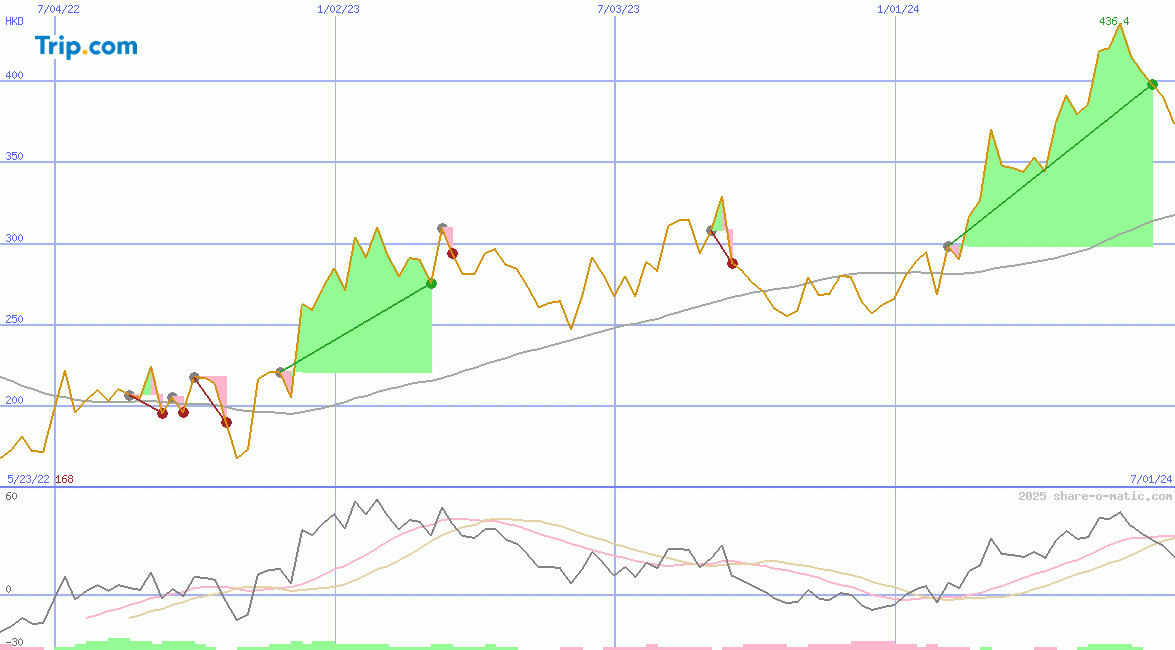Screen dimensions: 1175x650
Task: Click green exit marker near 400 in 2024
Action: [x=1153, y=85]
